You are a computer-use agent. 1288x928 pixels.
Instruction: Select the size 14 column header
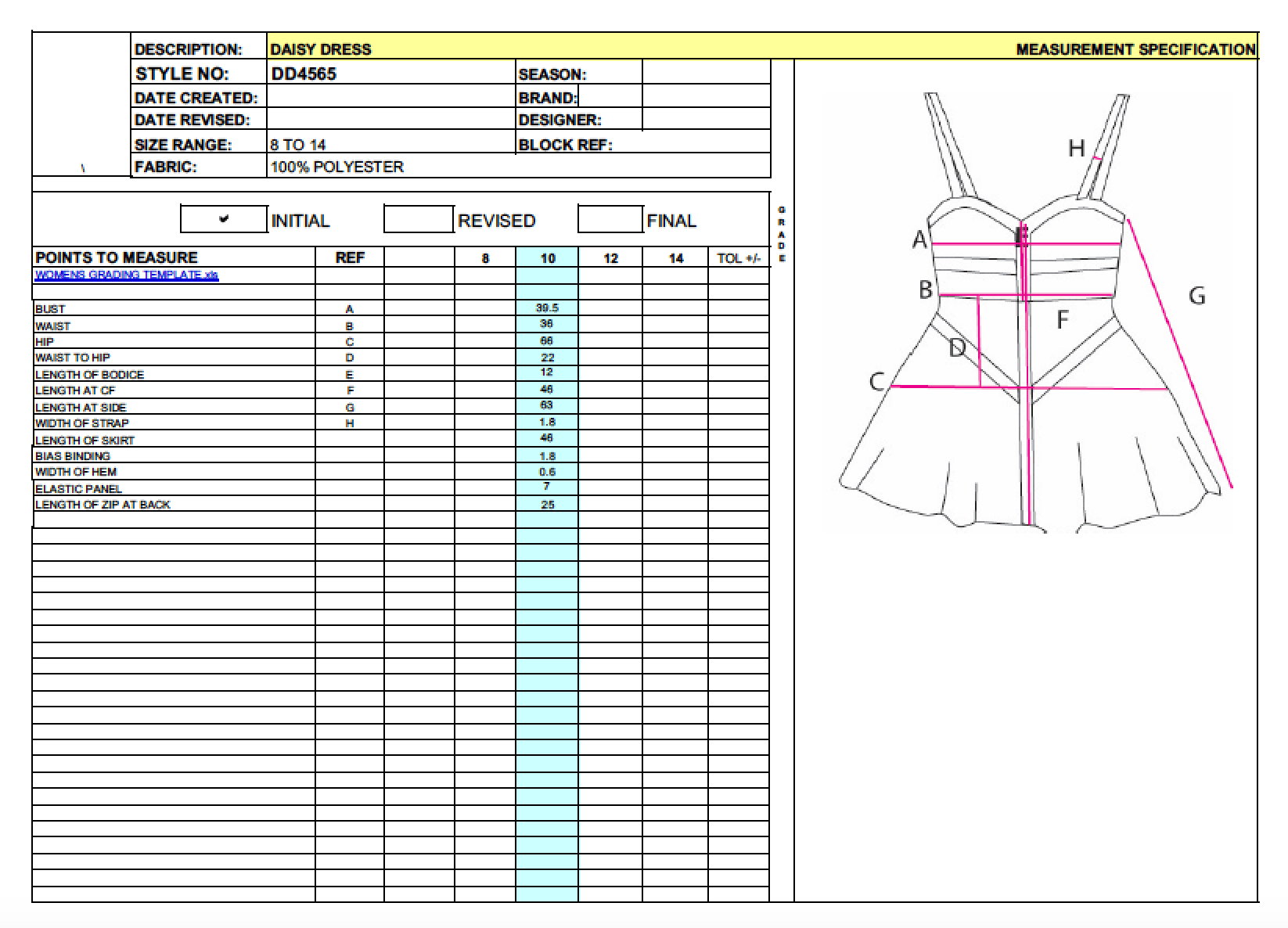click(675, 257)
